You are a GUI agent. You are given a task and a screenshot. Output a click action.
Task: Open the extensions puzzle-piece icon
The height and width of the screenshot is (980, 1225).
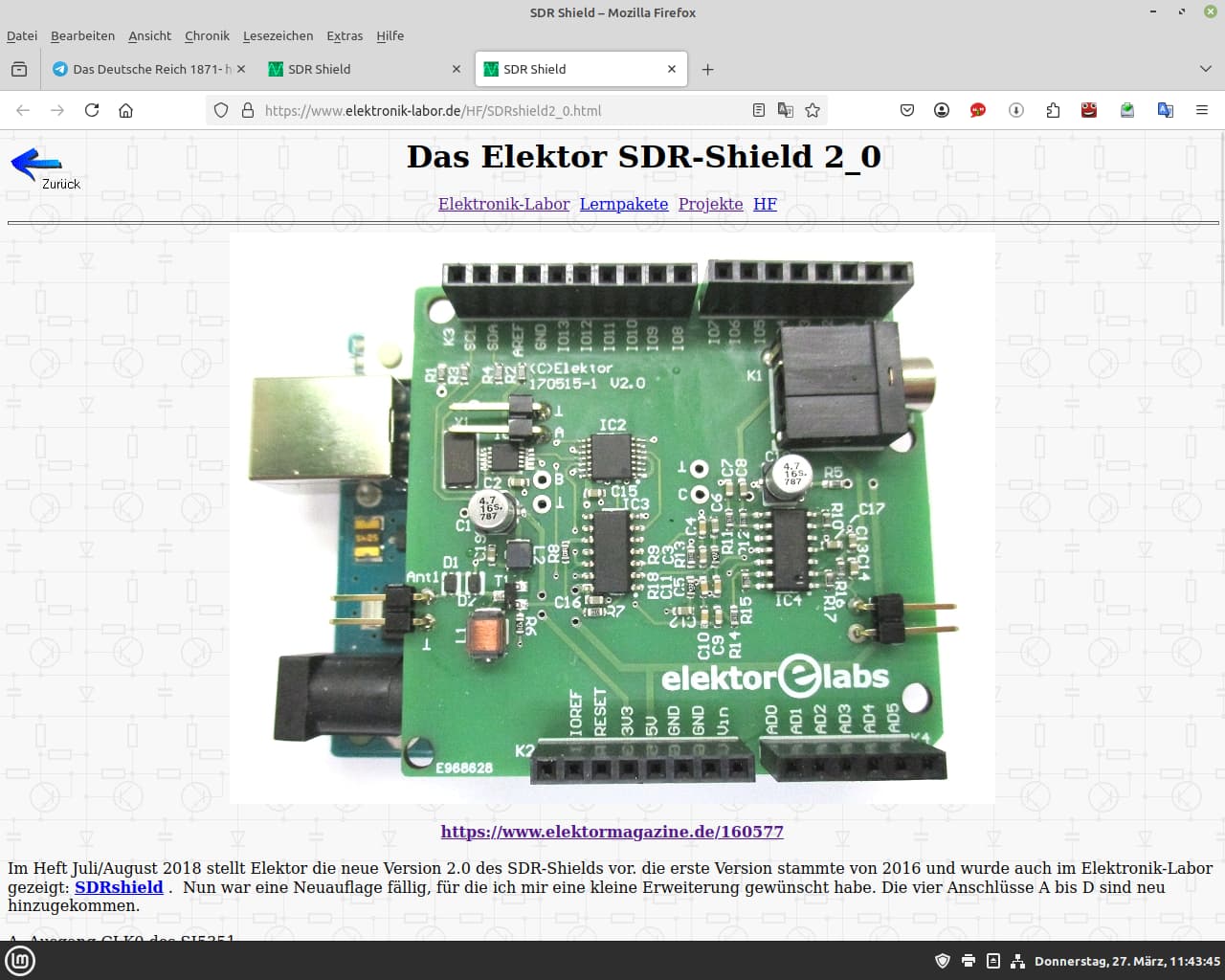pyautogui.click(x=1053, y=110)
